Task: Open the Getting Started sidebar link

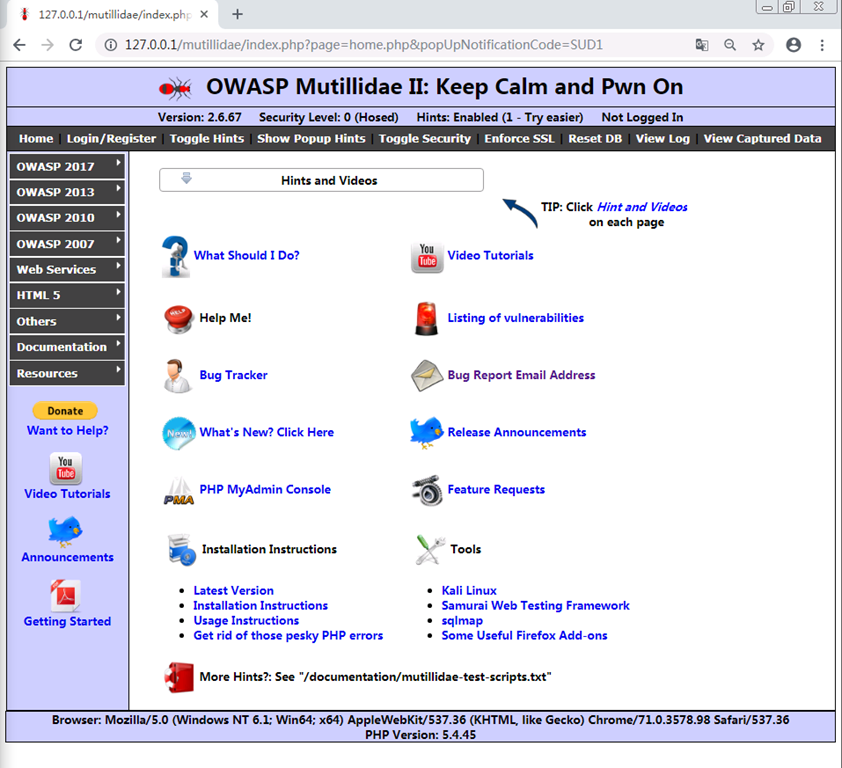Action: tap(67, 621)
